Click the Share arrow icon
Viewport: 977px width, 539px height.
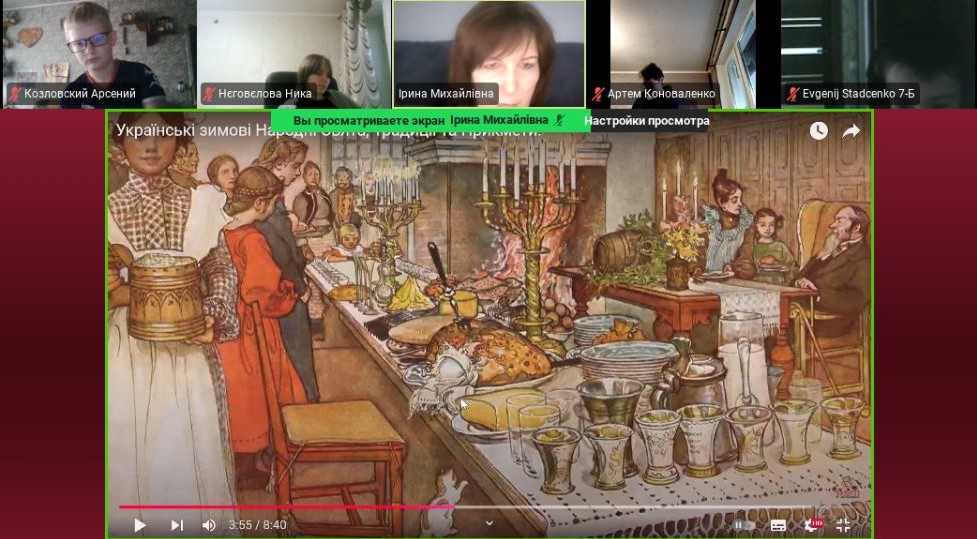pyautogui.click(x=851, y=131)
